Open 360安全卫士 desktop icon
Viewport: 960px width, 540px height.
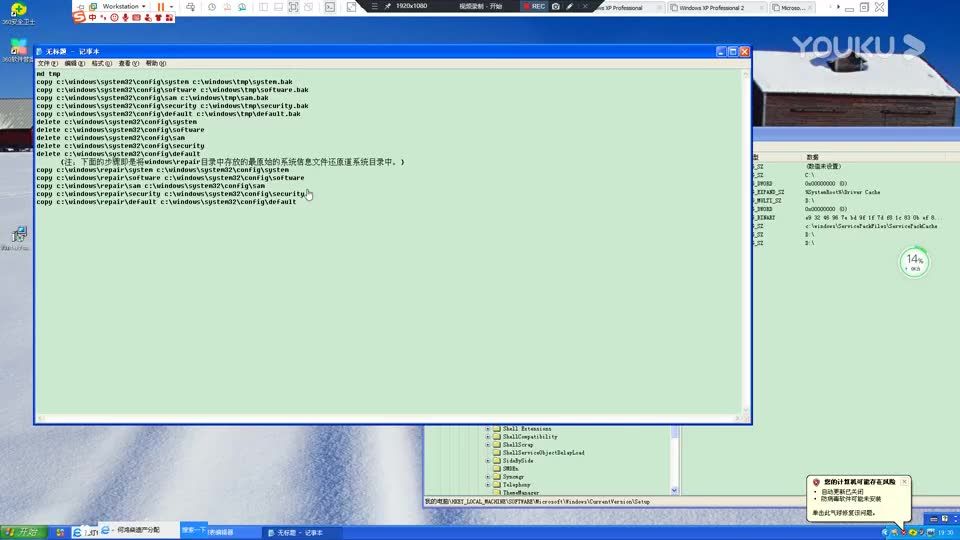point(18,13)
